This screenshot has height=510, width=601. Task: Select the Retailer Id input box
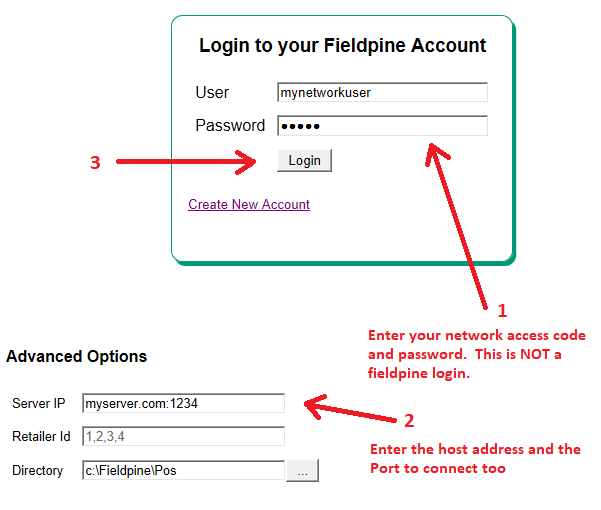184,436
